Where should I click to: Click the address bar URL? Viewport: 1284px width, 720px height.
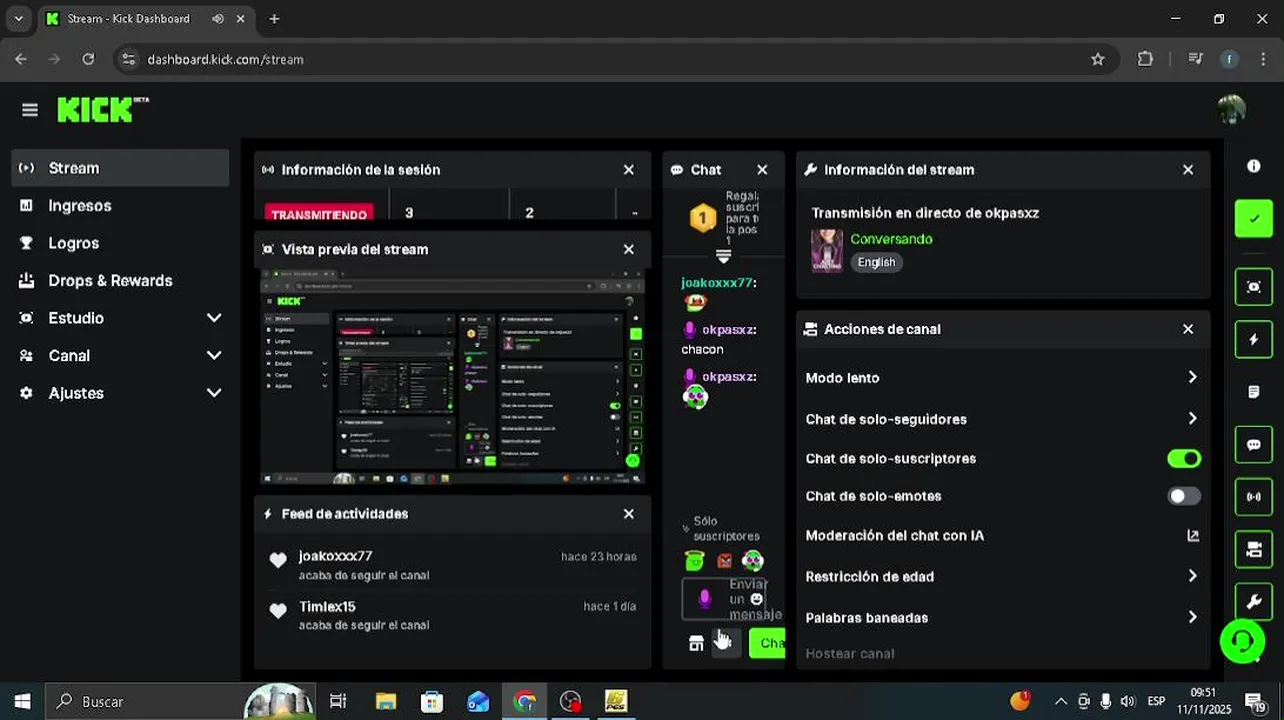pos(225,59)
